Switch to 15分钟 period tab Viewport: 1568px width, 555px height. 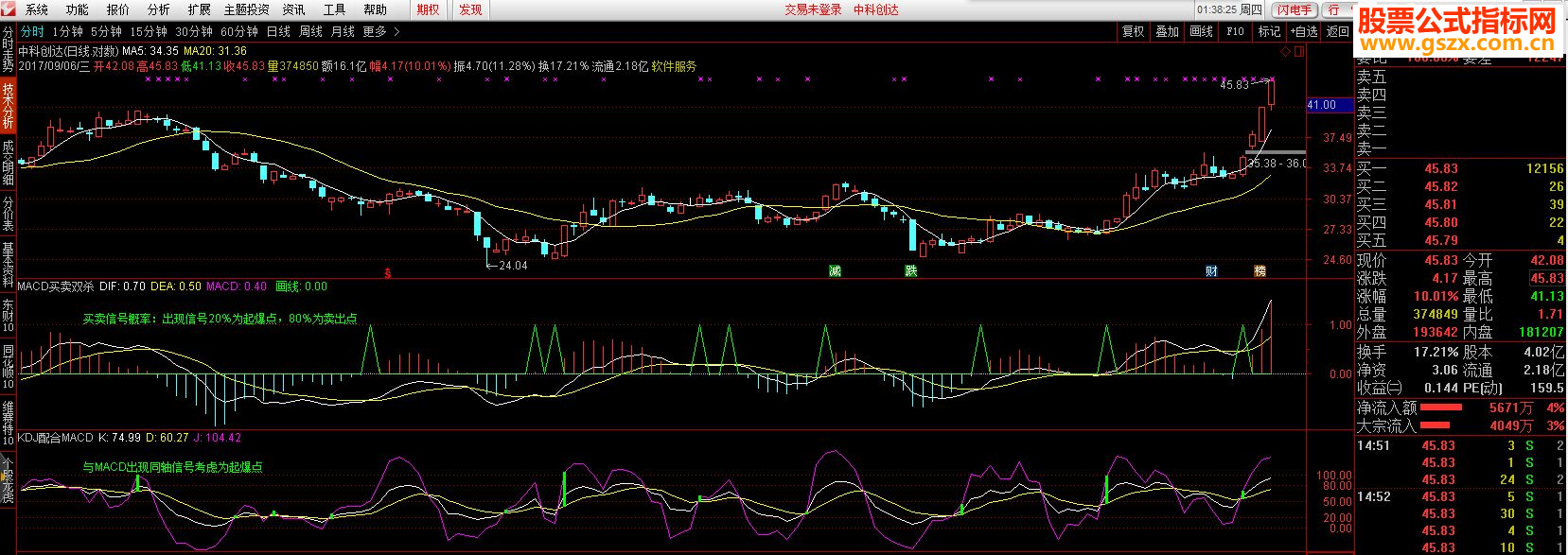click(149, 31)
